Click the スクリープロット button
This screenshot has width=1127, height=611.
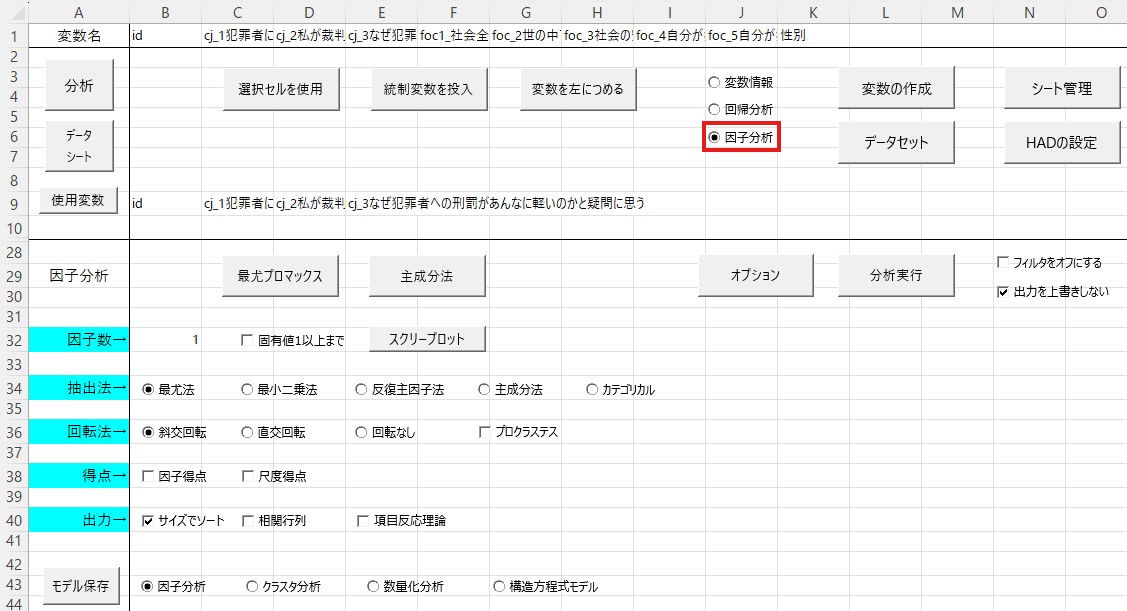(428, 339)
